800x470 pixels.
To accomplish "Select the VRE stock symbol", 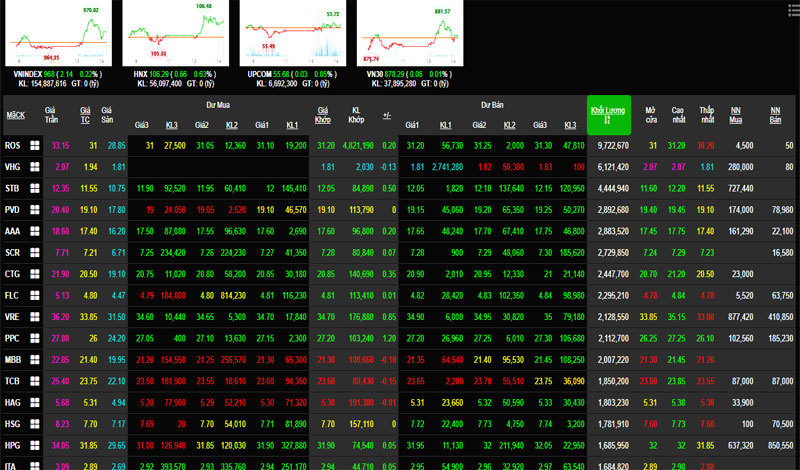I will [x=12, y=316].
